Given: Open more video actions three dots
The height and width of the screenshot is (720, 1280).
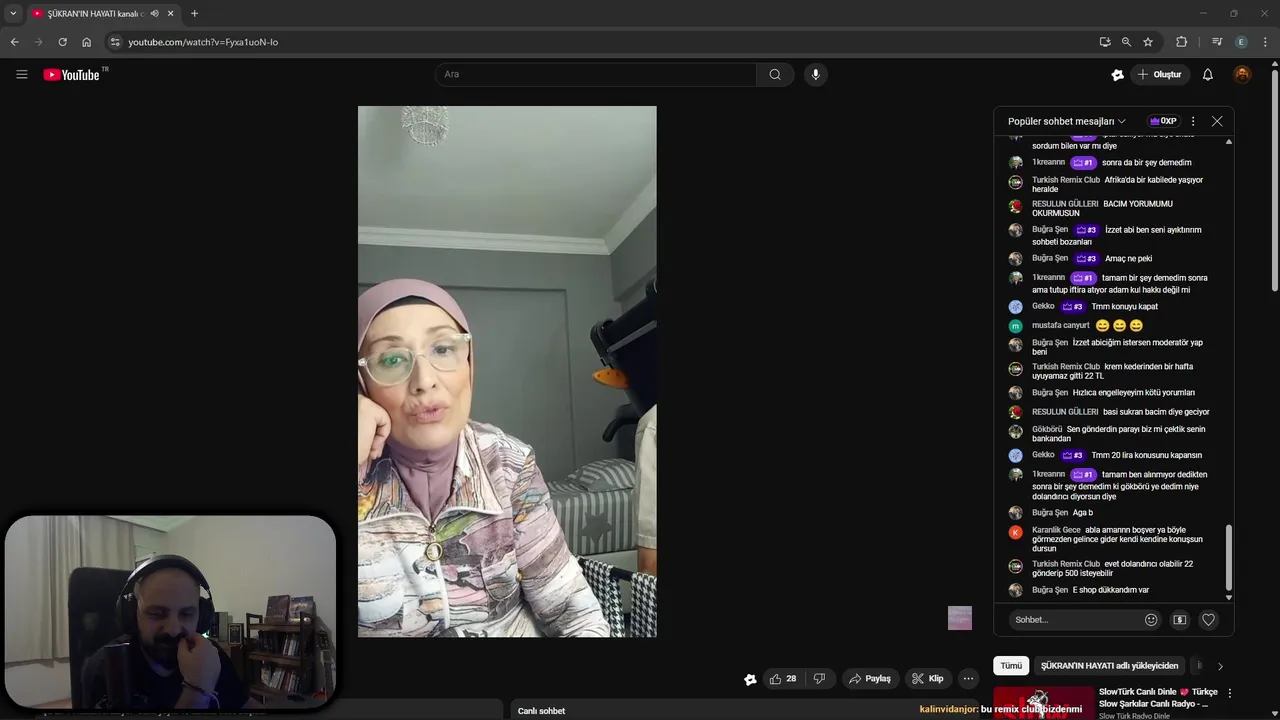Looking at the screenshot, I should click(968, 678).
